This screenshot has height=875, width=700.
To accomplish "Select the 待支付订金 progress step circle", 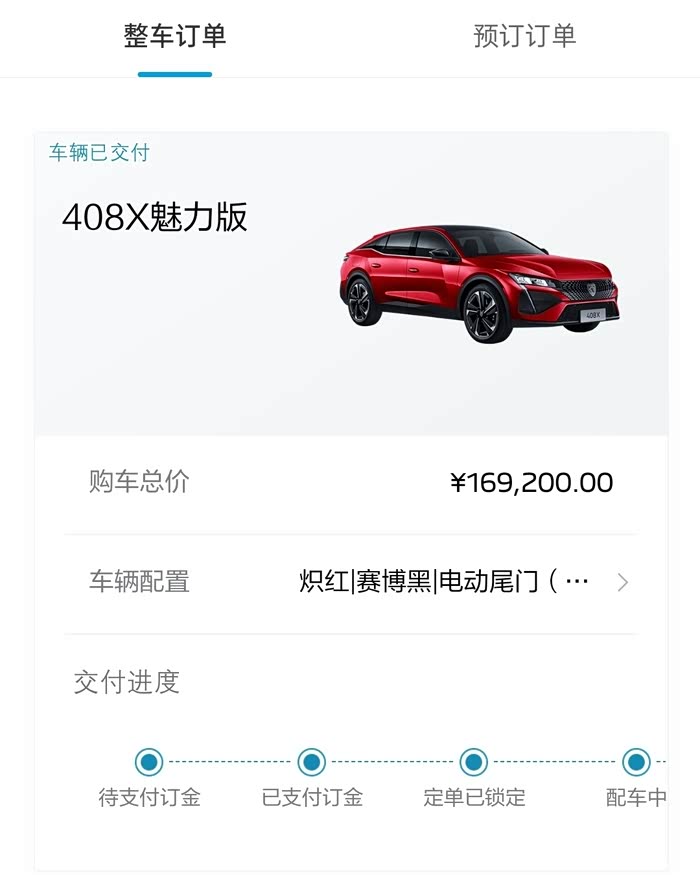I will [149, 762].
